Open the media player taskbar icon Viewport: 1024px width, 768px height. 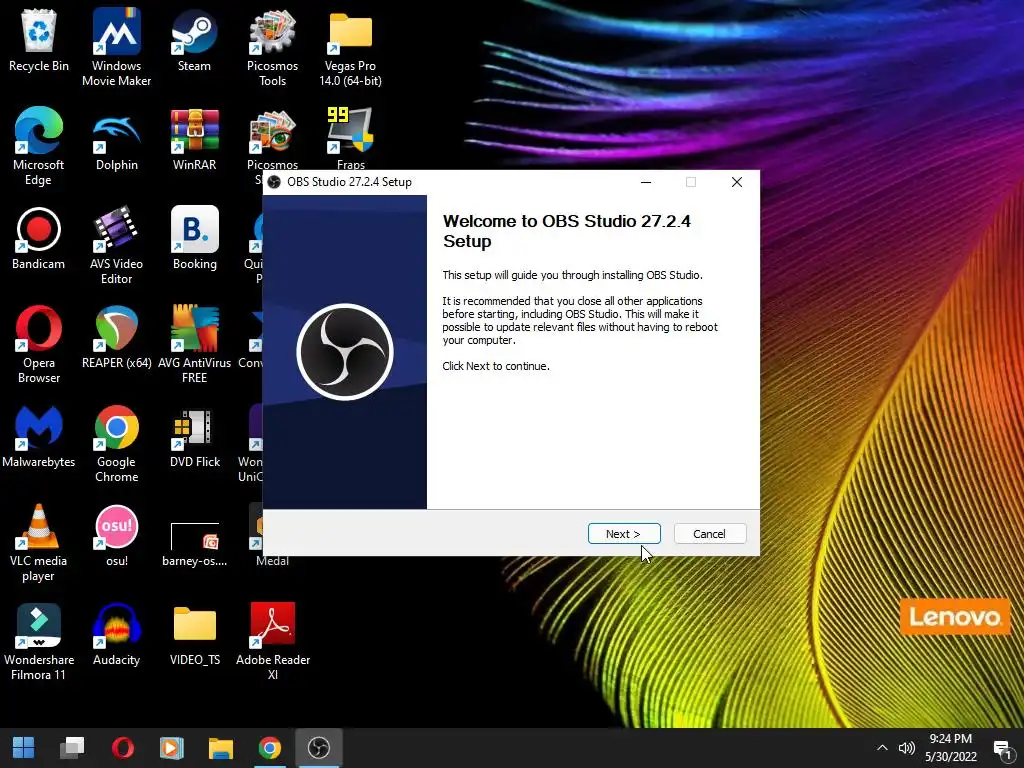coord(171,748)
